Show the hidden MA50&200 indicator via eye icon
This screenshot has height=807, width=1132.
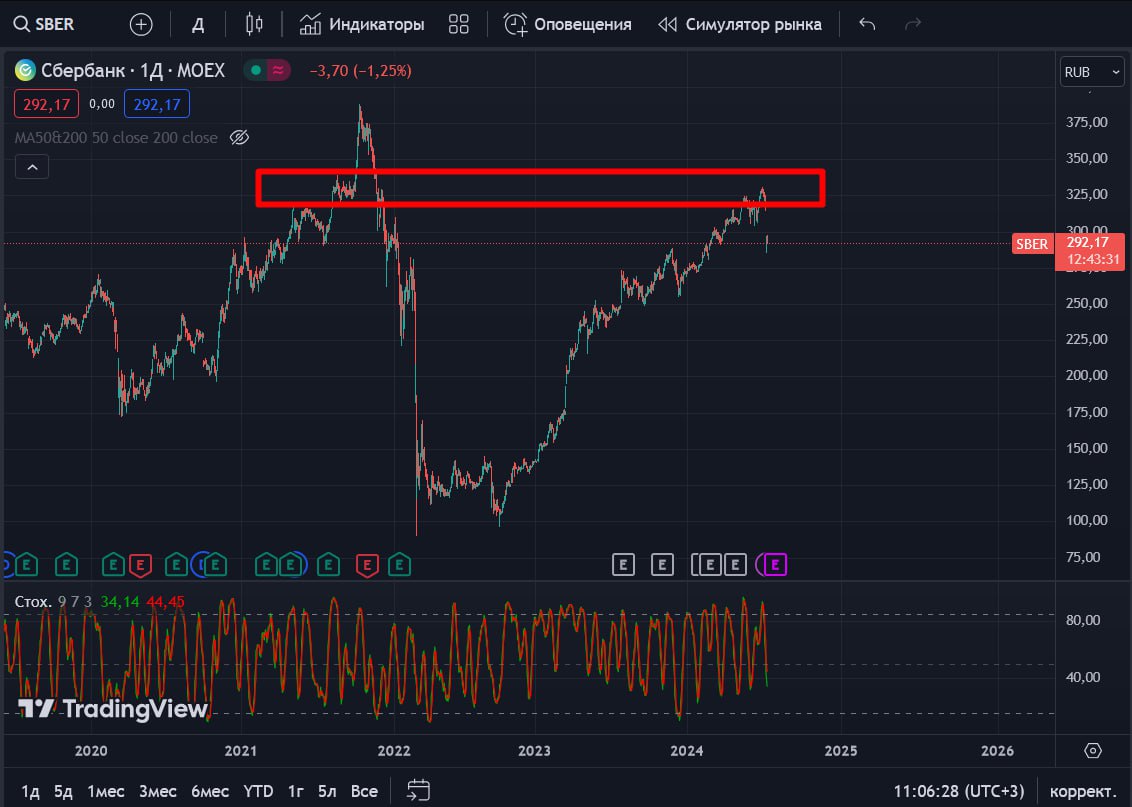coord(239,137)
